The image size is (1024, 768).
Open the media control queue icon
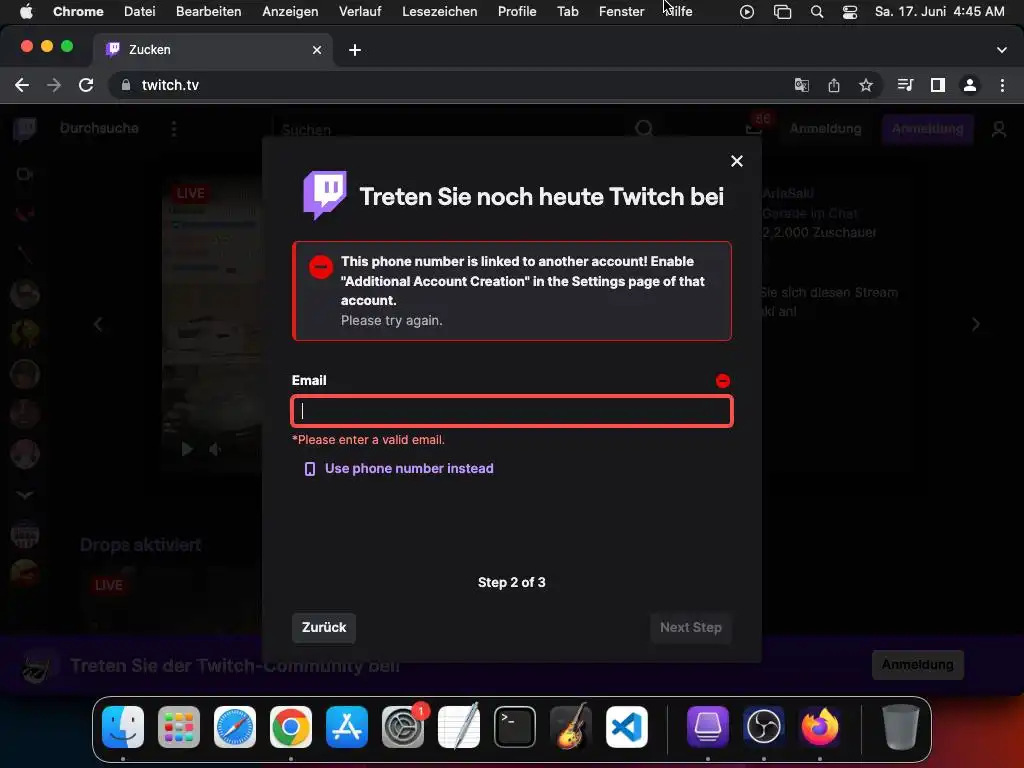click(905, 85)
